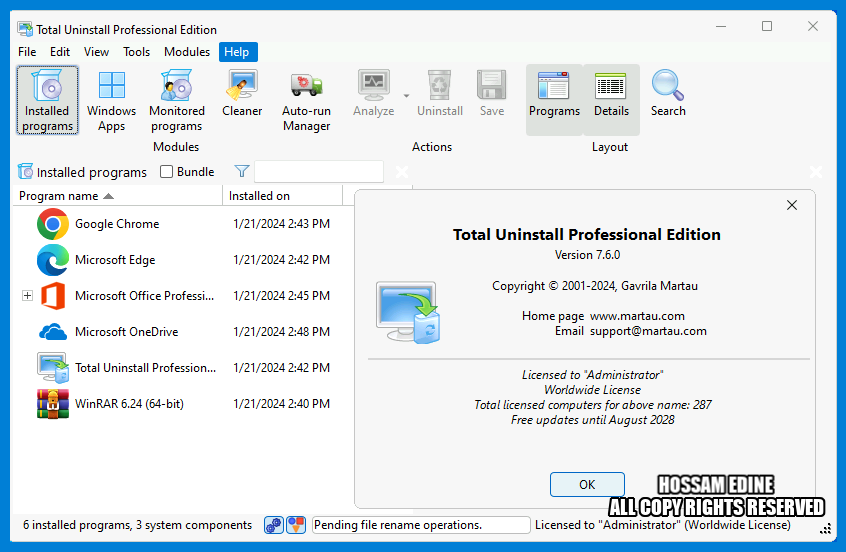Open the Windows Apps module
This screenshot has width=846, height=552.
click(x=111, y=100)
